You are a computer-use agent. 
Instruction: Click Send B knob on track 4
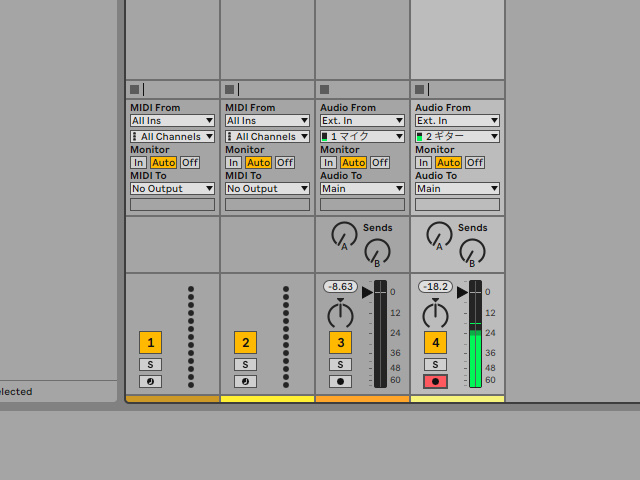point(472,251)
